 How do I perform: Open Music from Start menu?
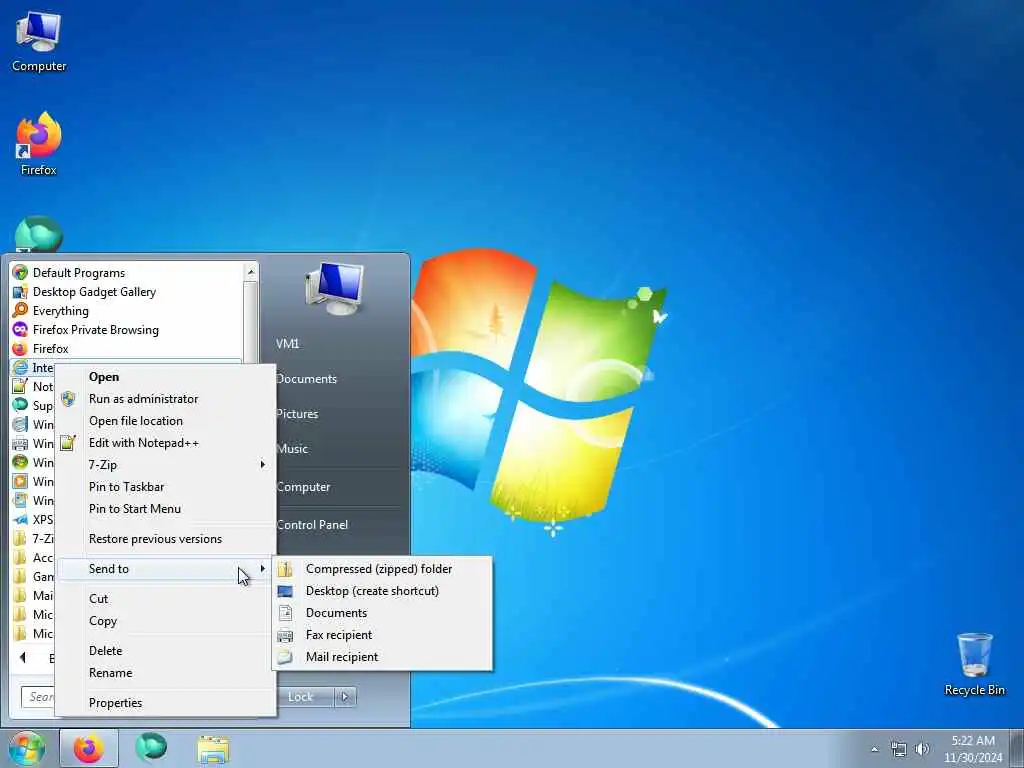(x=292, y=449)
